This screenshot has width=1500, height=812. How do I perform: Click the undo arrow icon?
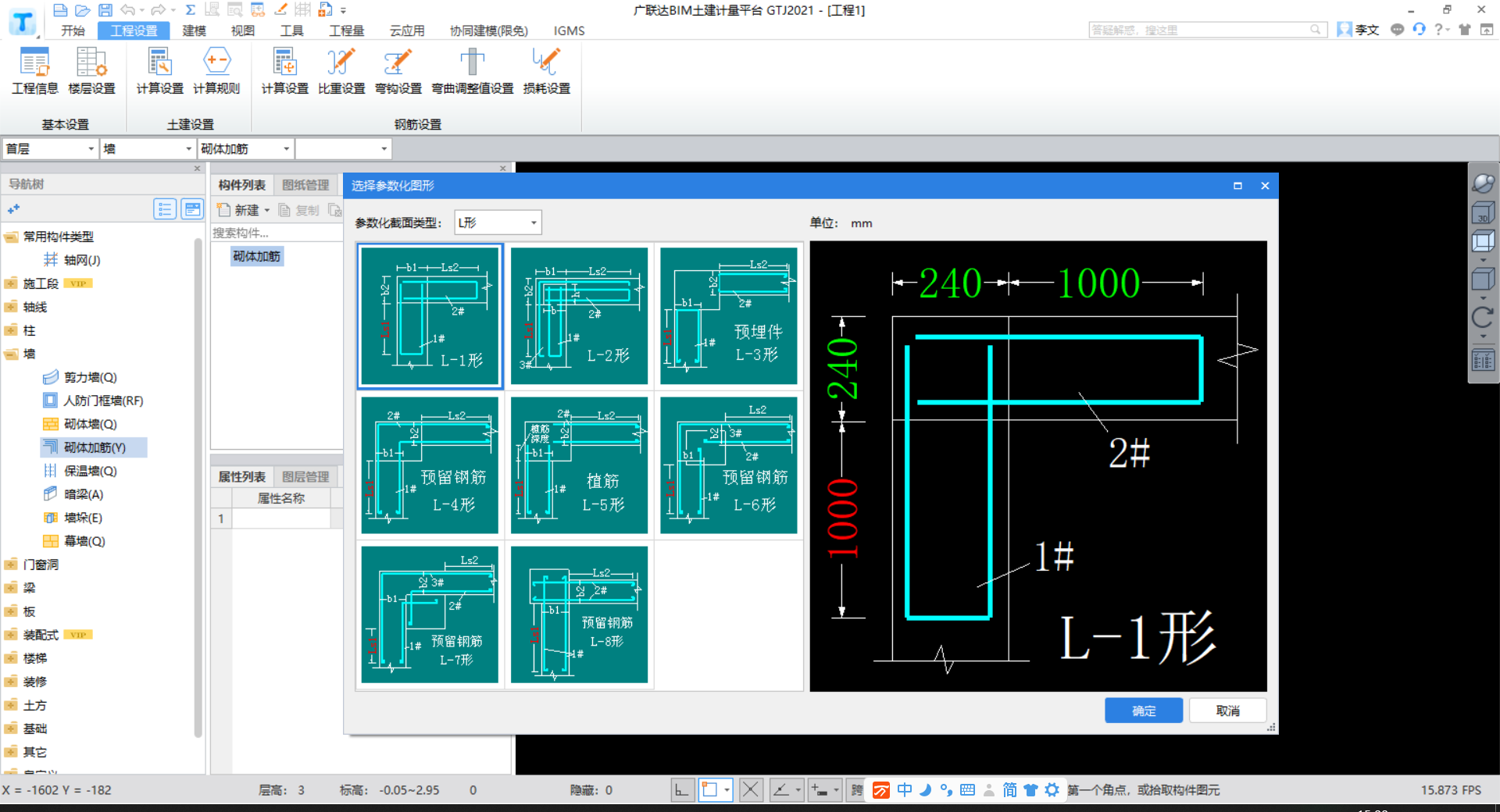(128, 10)
